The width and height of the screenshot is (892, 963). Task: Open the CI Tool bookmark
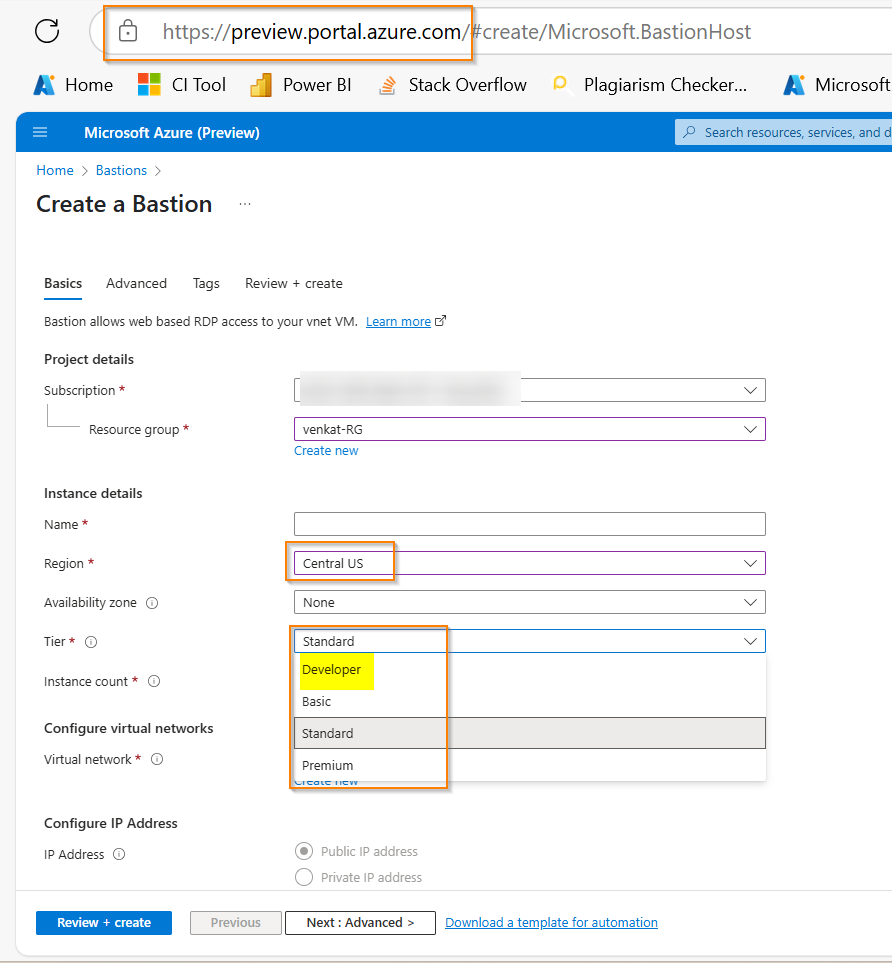click(x=182, y=85)
